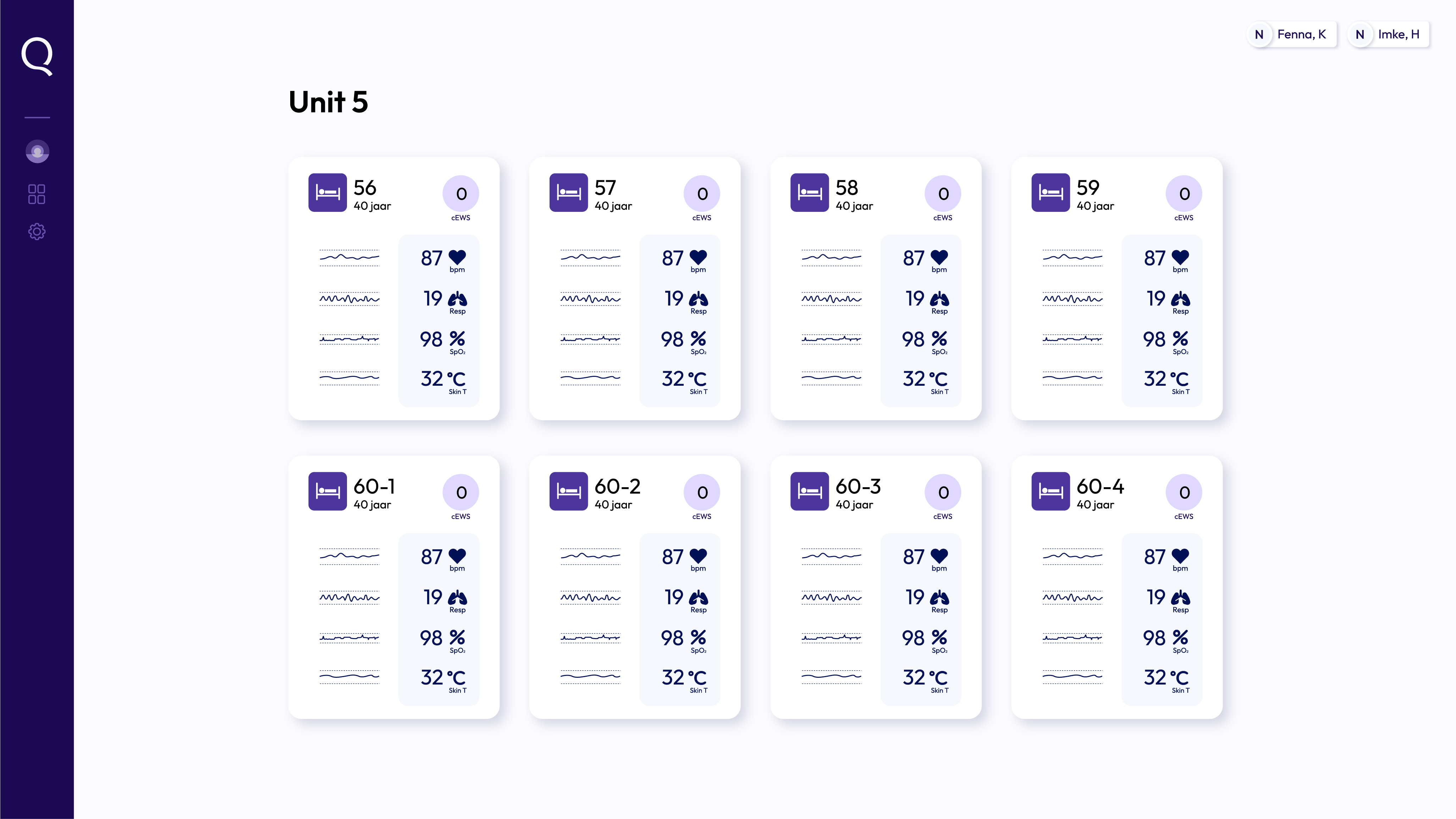
Task: Open the cEWS score badge for room 58
Action: tap(943, 194)
